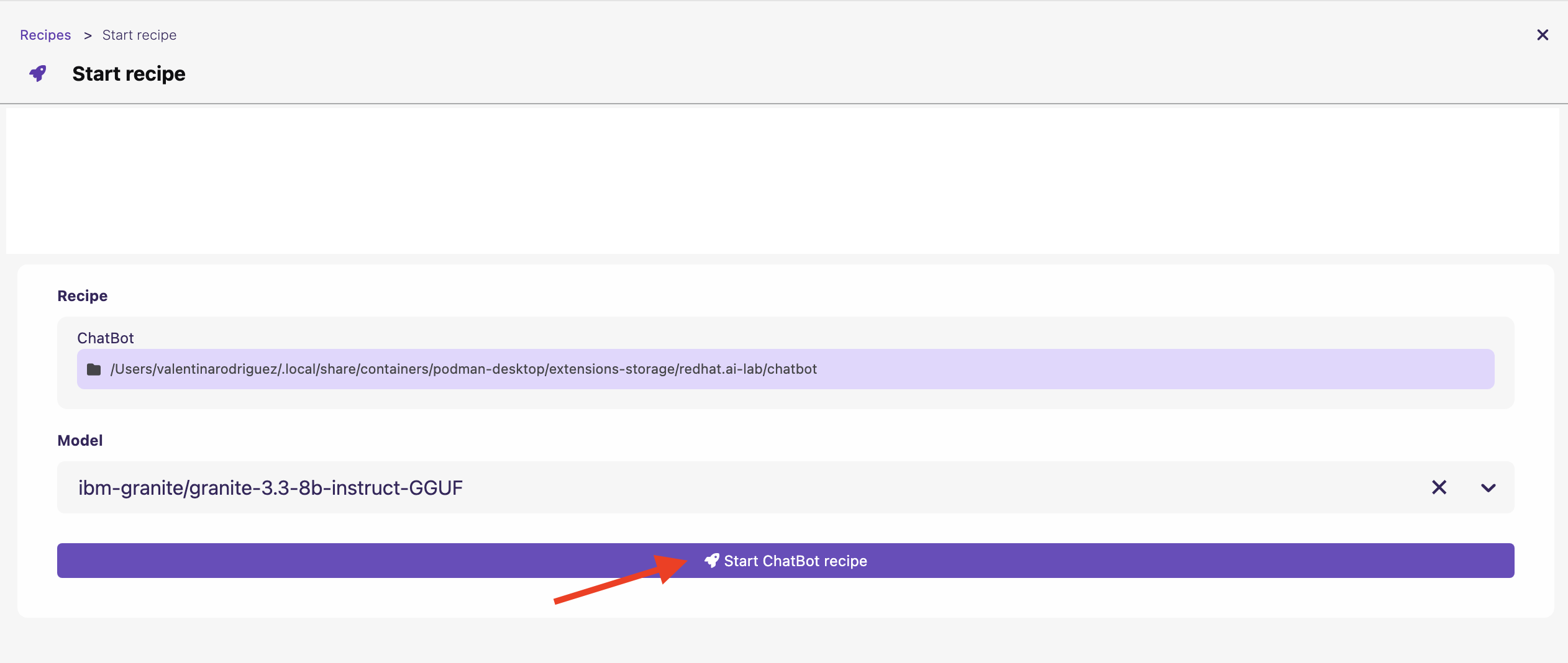Expand the Model dropdown chevron
This screenshot has width=1568, height=663.
pyautogui.click(x=1488, y=488)
